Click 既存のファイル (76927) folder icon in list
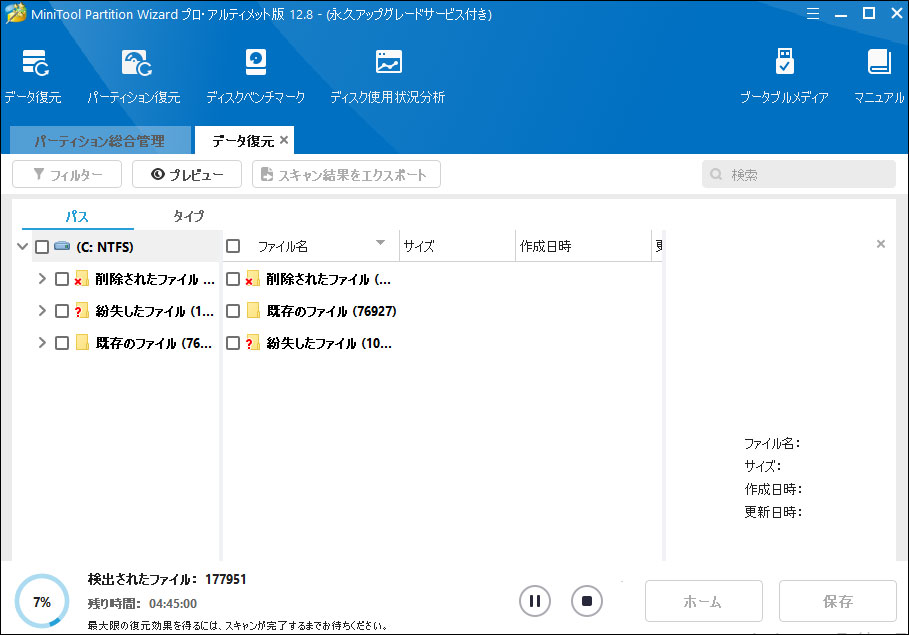 tap(253, 311)
